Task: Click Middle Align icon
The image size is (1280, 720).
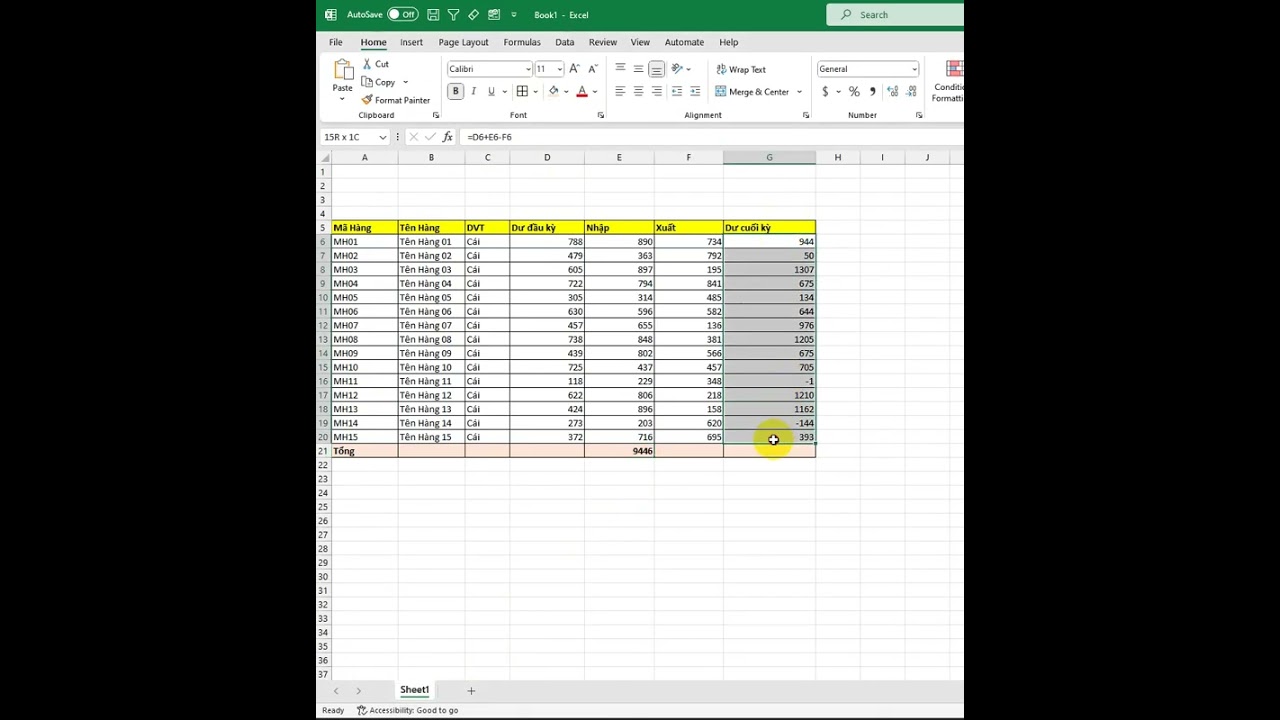Action: (638, 69)
